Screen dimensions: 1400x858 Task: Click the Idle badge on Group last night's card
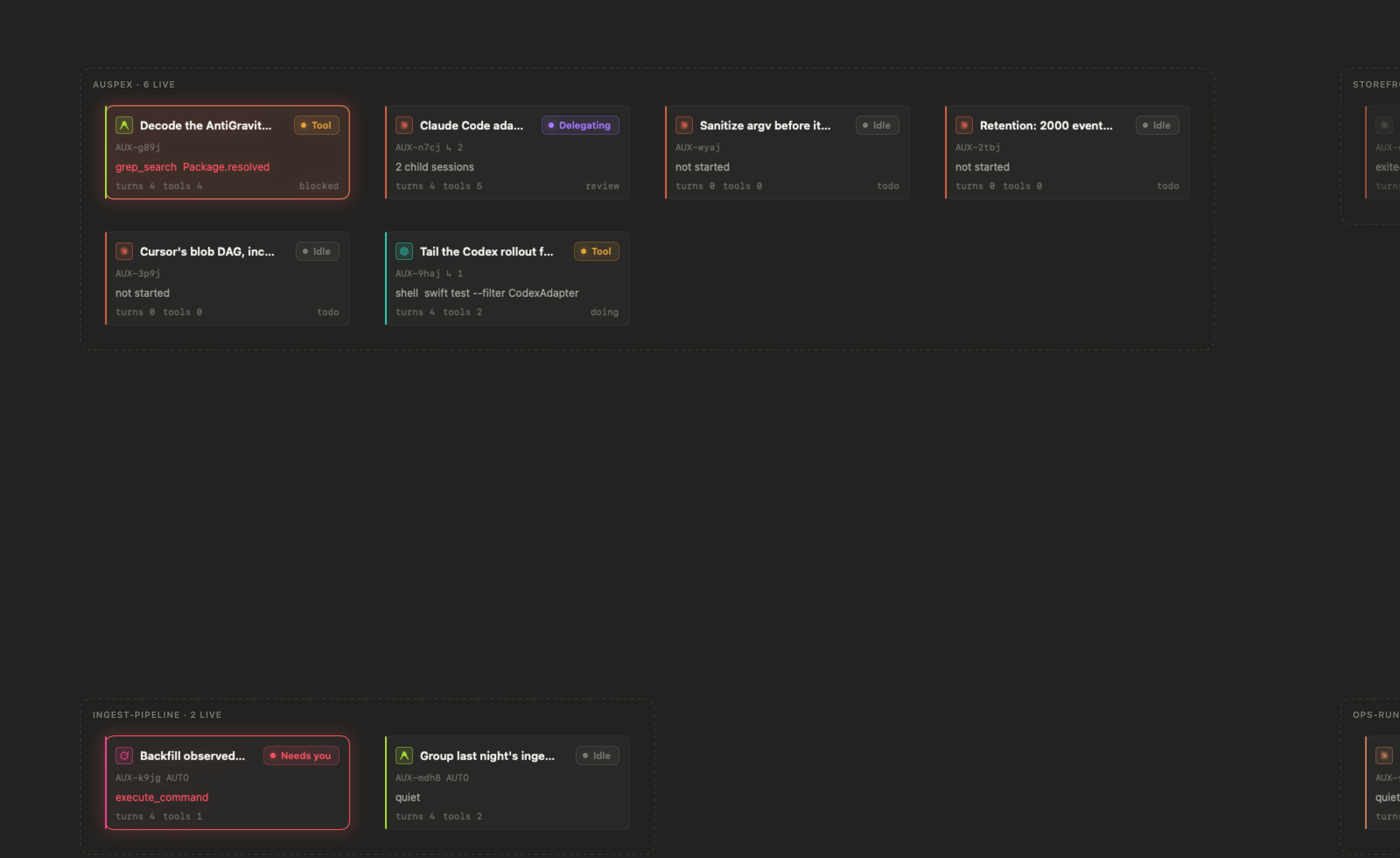click(597, 756)
